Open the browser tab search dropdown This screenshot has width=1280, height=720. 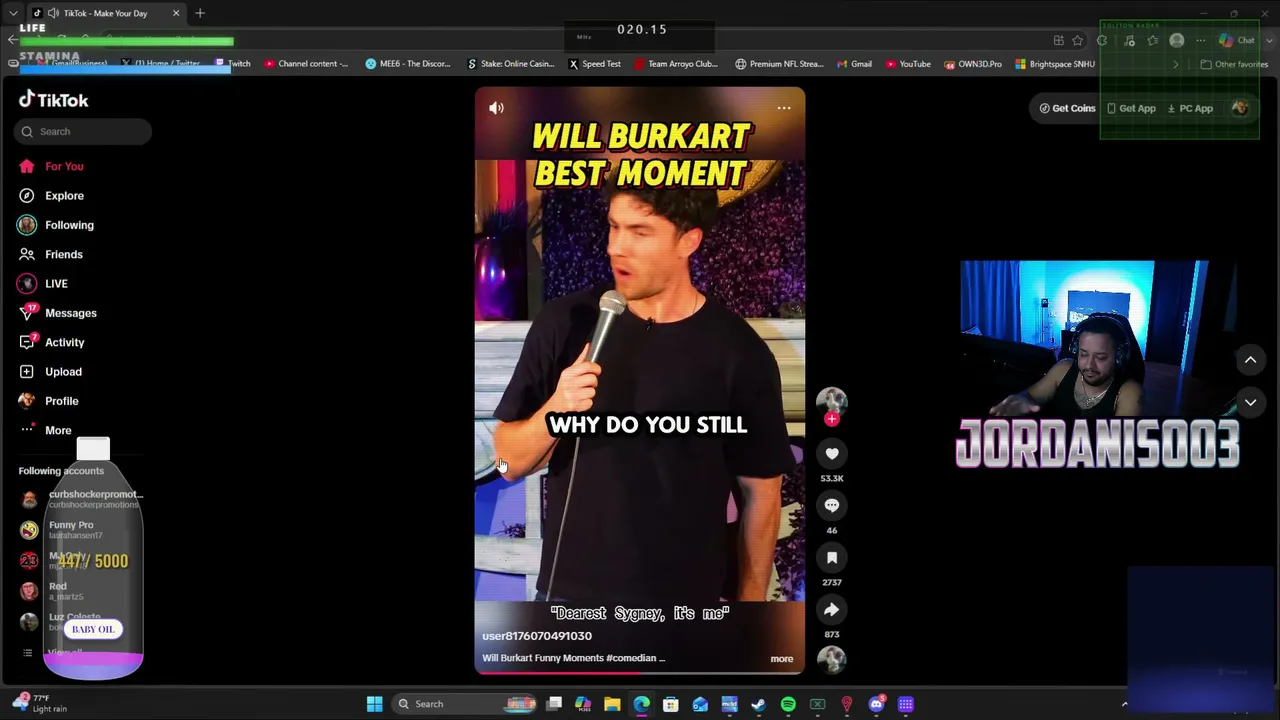[13, 13]
